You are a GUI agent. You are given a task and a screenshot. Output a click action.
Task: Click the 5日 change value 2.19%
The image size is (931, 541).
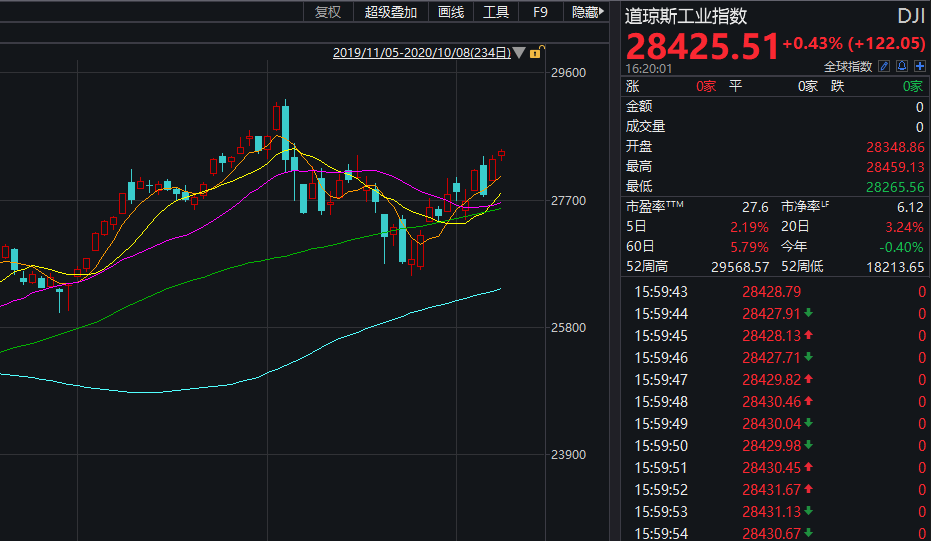coord(749,227)
